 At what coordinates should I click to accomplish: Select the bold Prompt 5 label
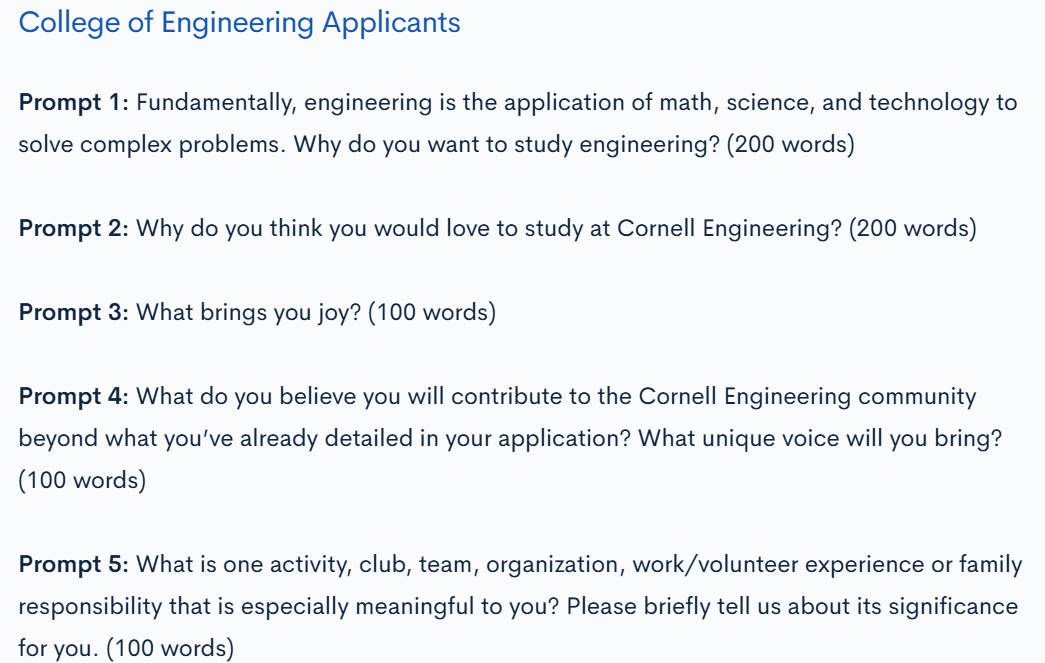pyautogui.click(x=73, y=565)
